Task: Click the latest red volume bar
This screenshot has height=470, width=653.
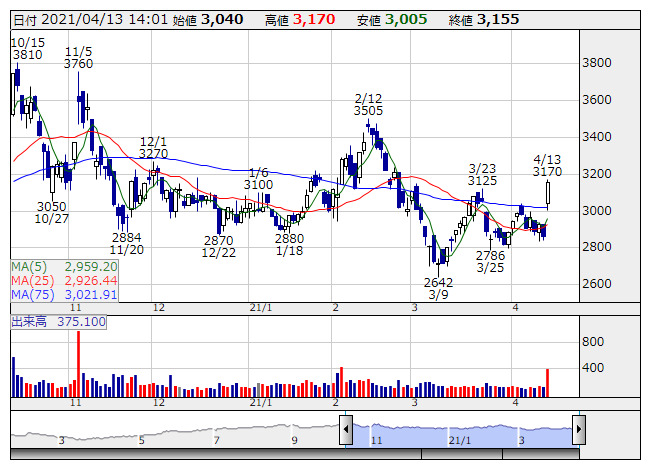Action: coord(547,383)
